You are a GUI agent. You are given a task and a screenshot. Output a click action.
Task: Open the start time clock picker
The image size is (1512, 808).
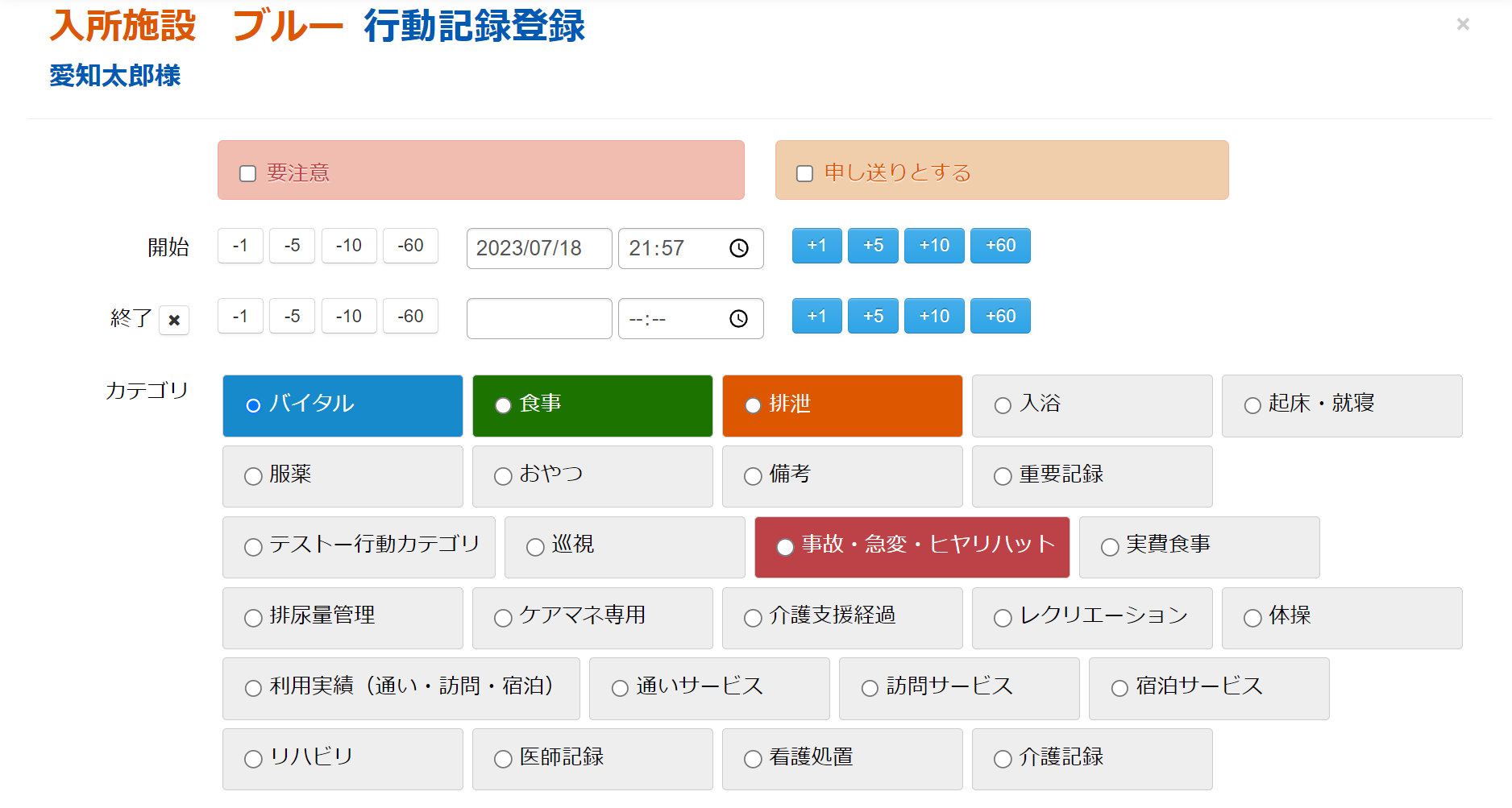[738, 248]
